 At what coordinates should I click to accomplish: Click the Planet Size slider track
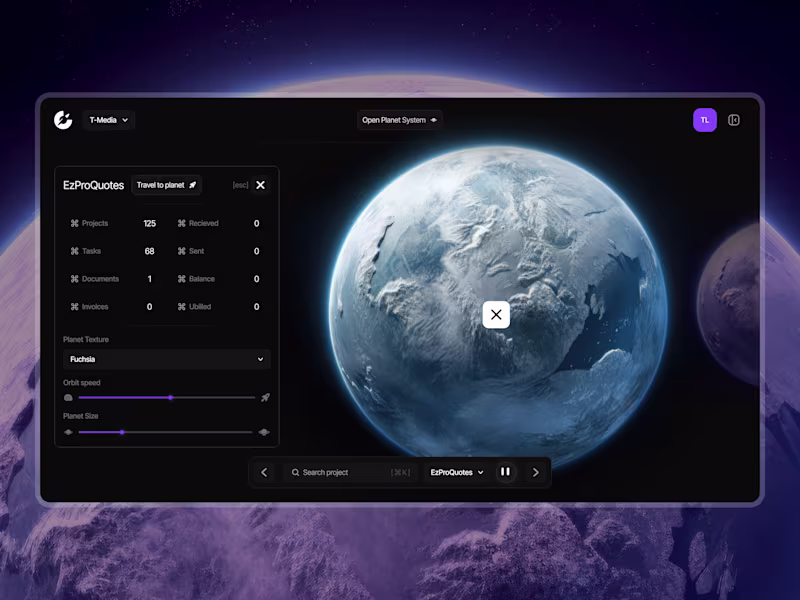tap(165, 432)
